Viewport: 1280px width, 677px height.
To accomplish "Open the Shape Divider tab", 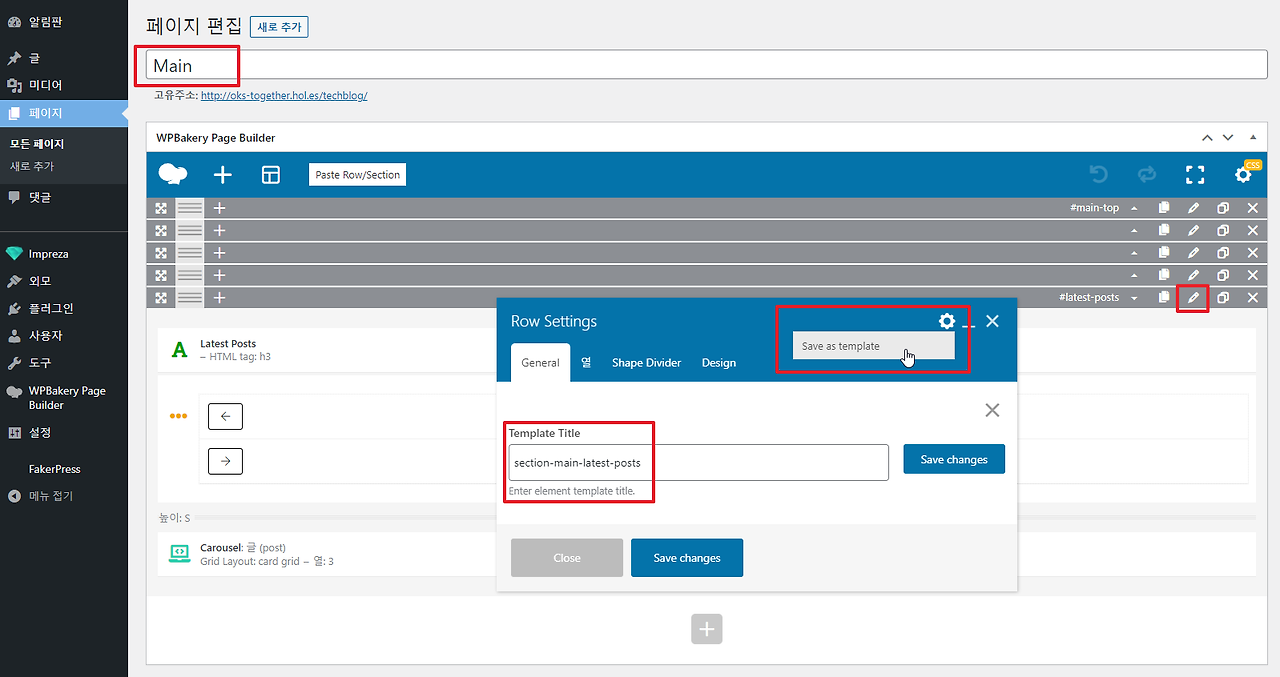I will [646, 363].
